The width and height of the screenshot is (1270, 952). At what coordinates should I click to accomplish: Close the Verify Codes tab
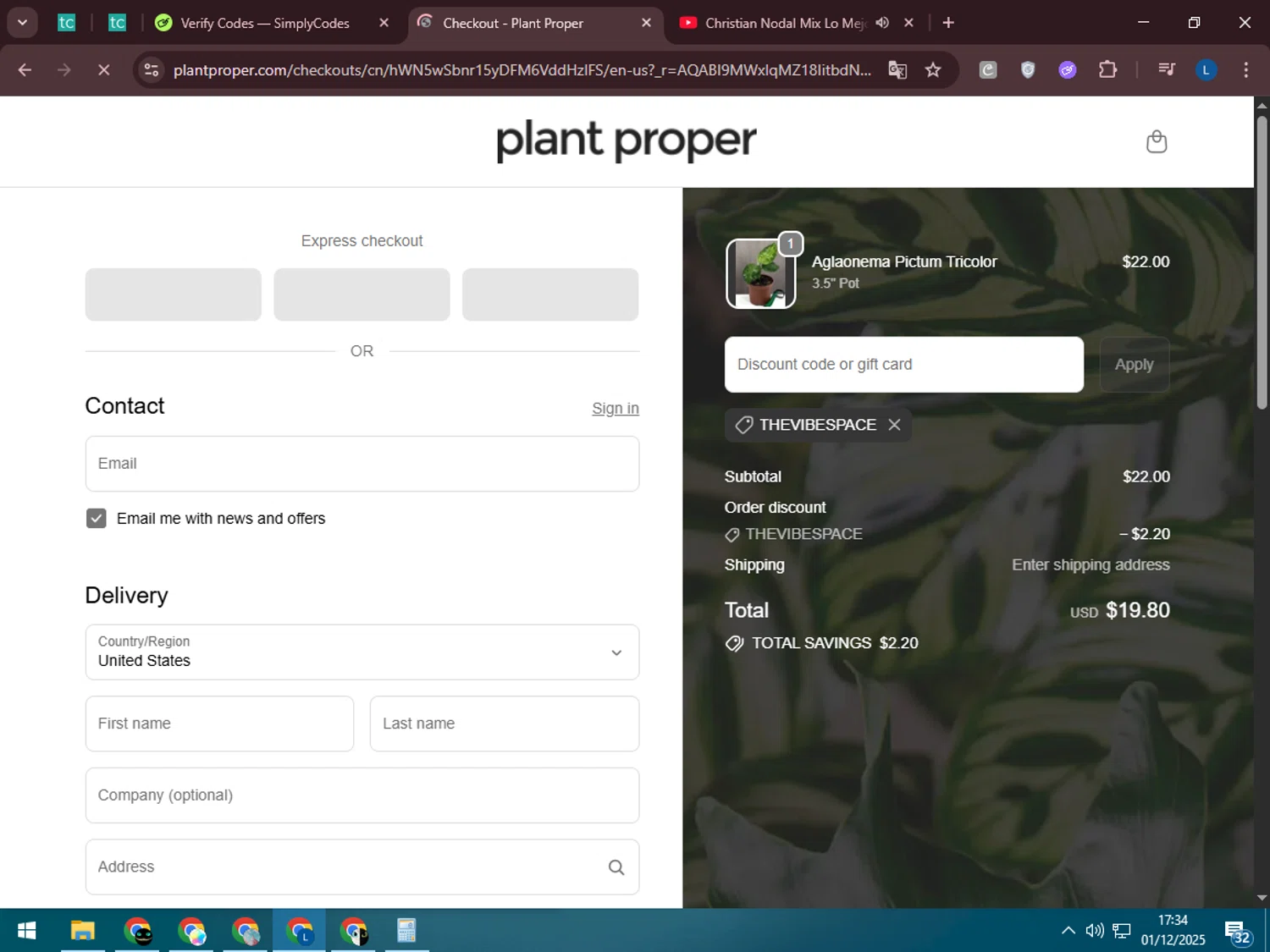point(384,23)
